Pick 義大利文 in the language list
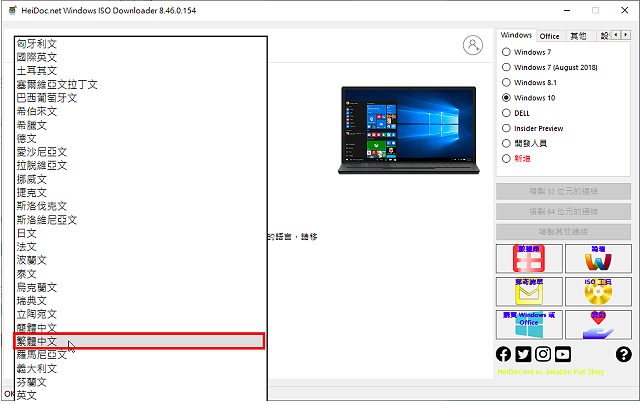 click(141, 369)
